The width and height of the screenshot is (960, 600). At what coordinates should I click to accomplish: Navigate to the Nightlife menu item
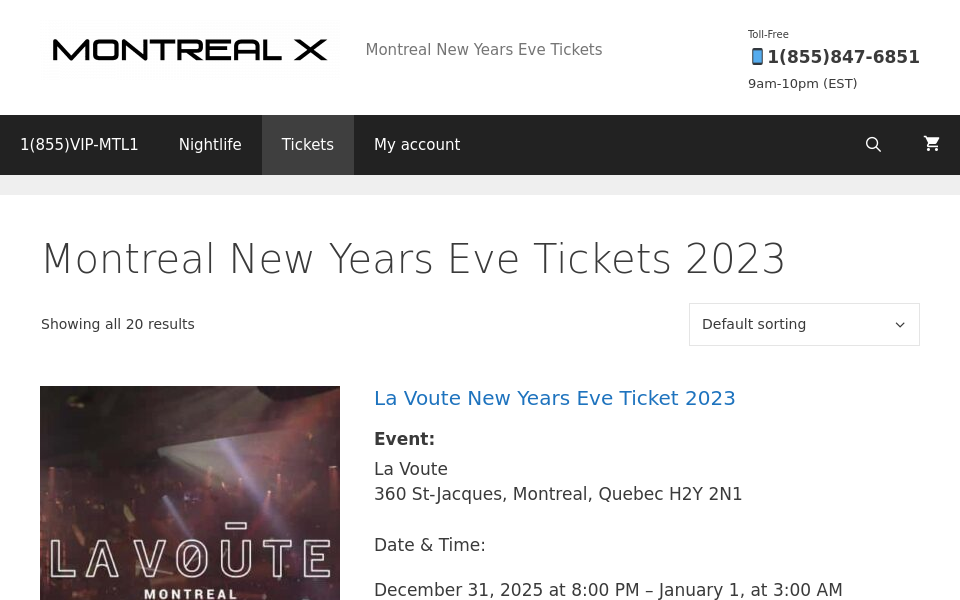click(210, 145)
